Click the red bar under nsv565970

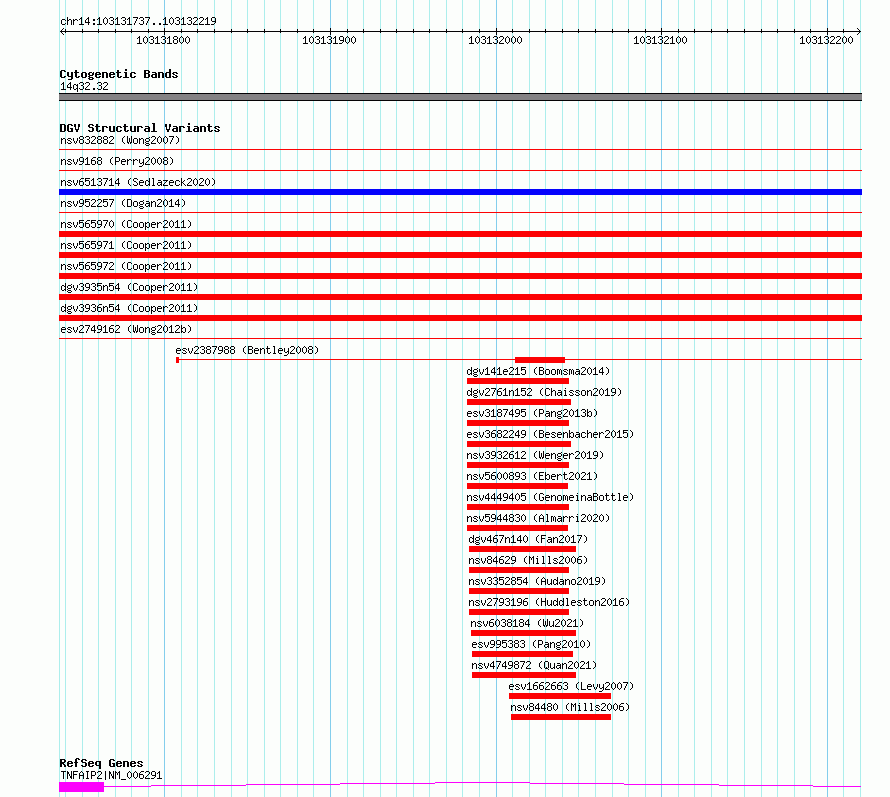(x=460, y=234)
